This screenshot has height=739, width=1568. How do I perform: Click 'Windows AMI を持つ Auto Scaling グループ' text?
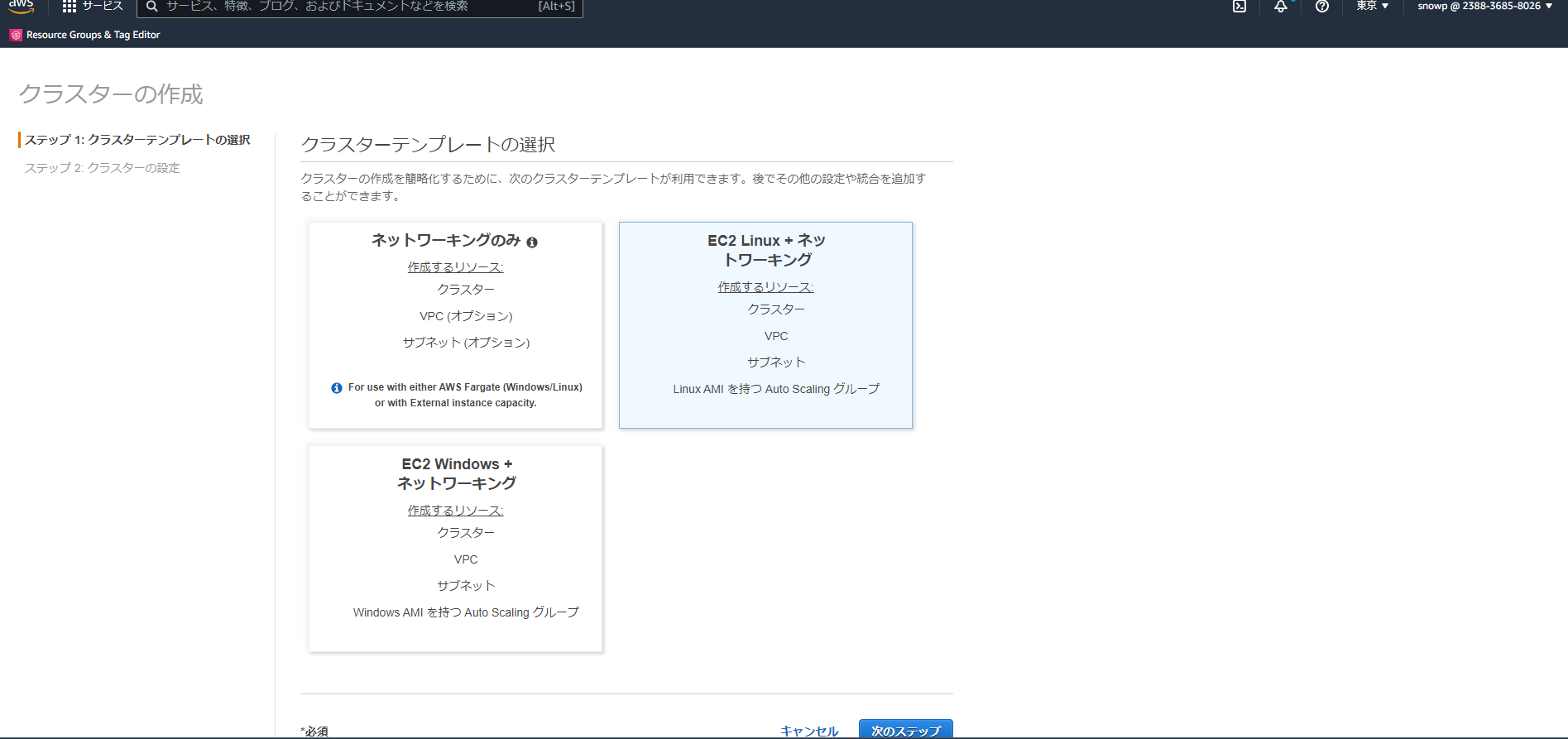pyautogui.click(x=466, y=612)
